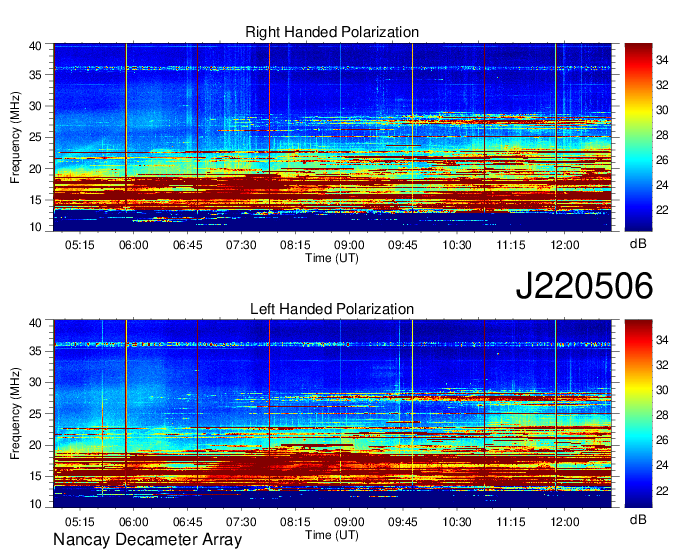Click the Right Handed plot's "Frequency (MHz)" axis label

click(x=15, y=137)
